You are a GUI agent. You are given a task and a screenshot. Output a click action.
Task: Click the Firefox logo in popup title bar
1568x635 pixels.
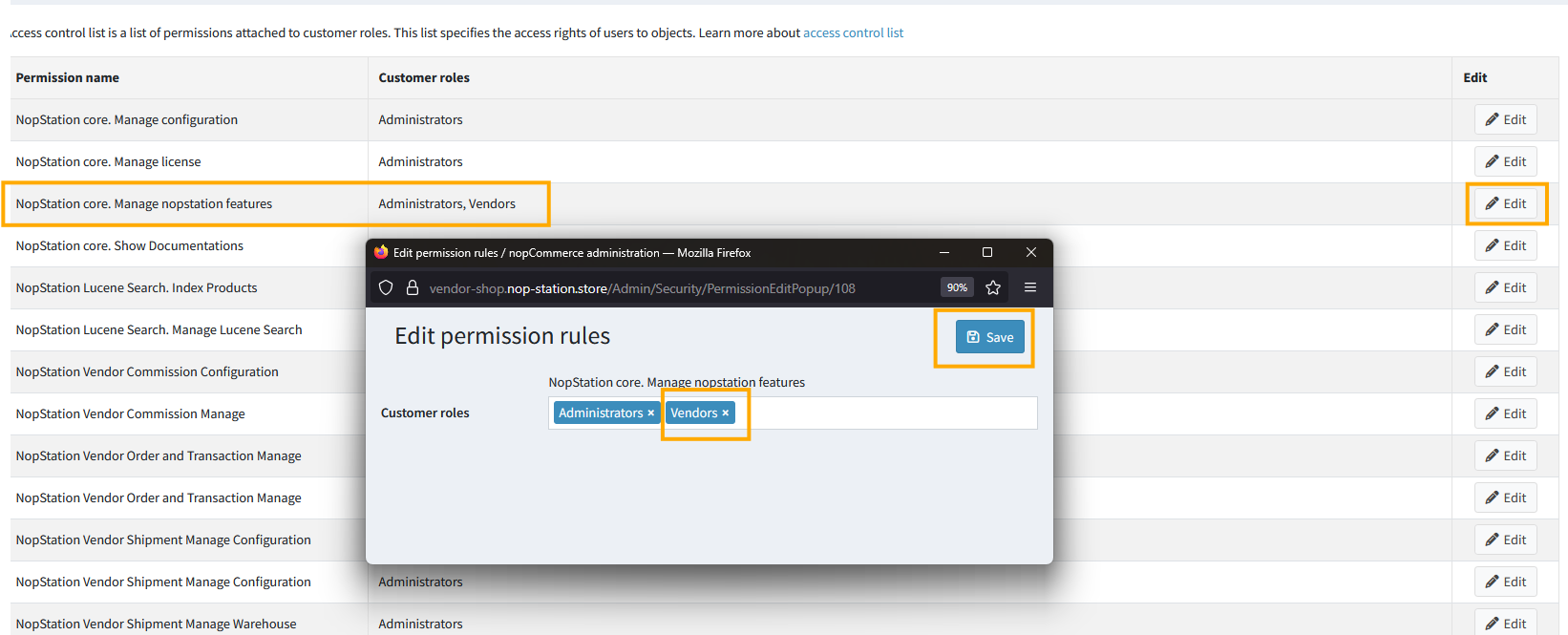(x=381, y=252)
